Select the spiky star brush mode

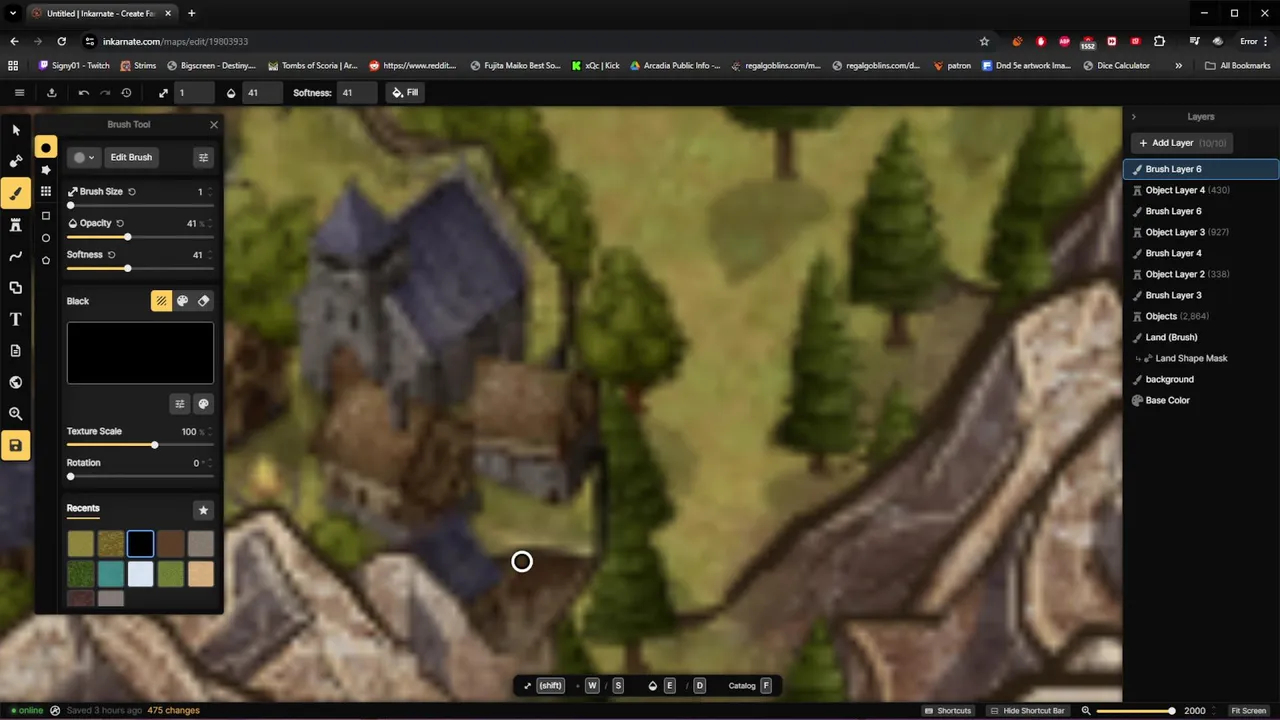[x=46, y=170]
